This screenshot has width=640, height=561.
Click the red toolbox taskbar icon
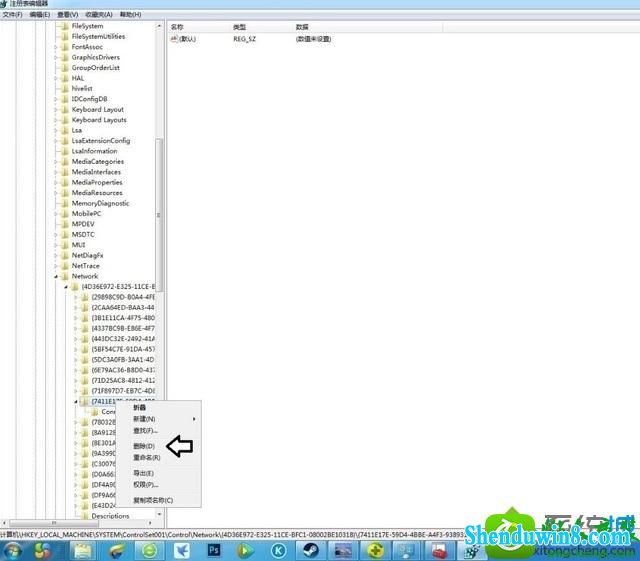[439, 551]
